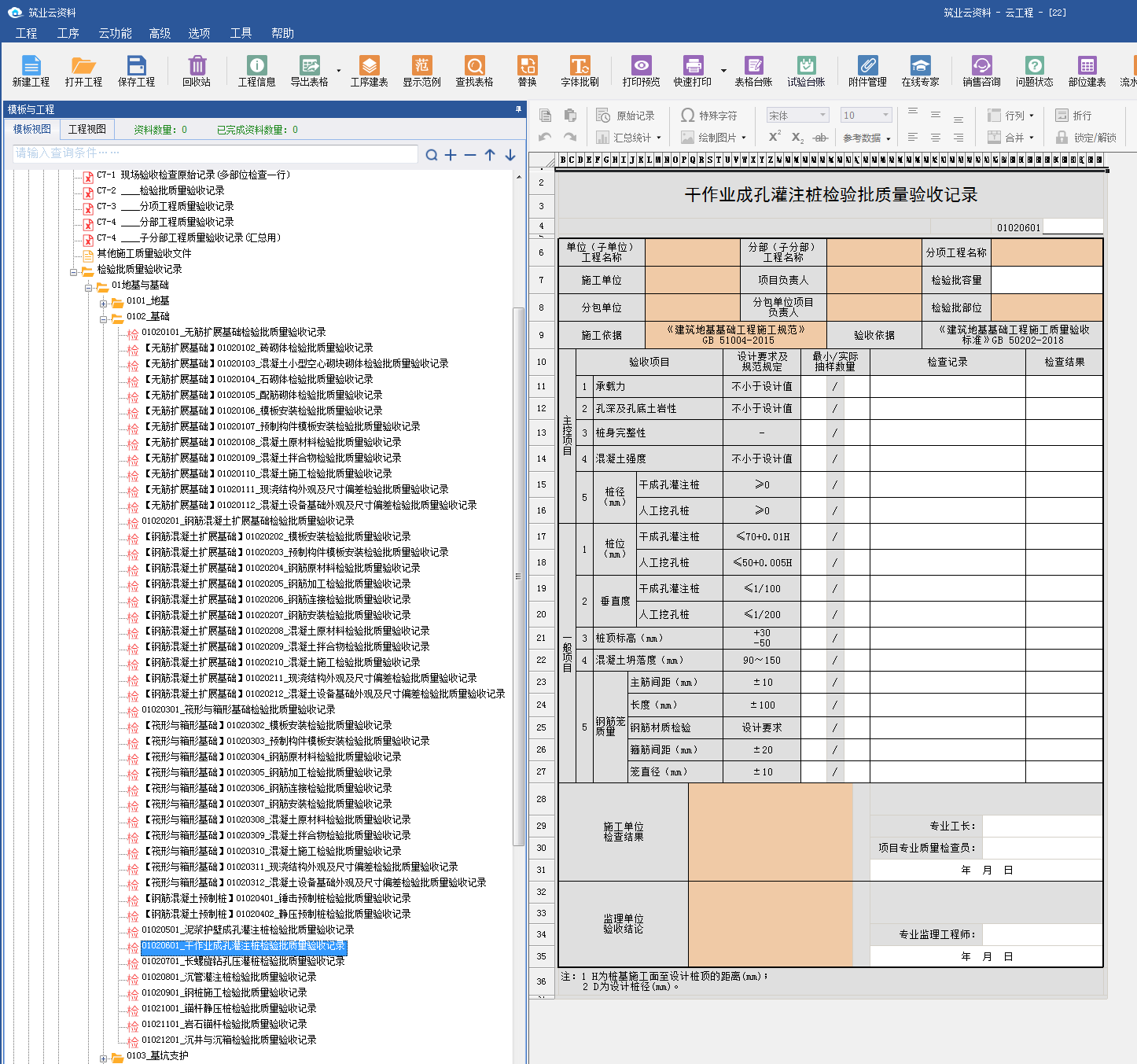Click the template search magnifier icon
Screen dimensions: 1137x1064
pyautogui.click(x=432, y=155)
